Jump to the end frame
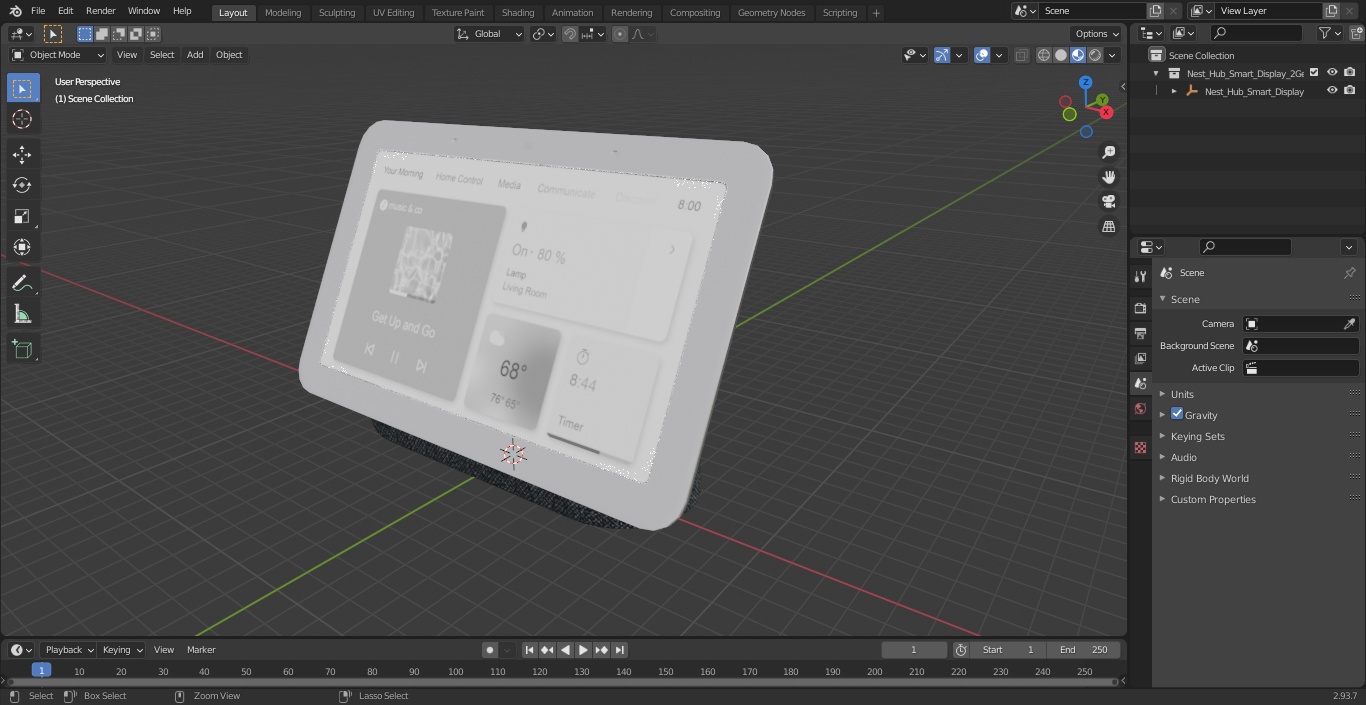1366x705 pixels. pos(620,650)
